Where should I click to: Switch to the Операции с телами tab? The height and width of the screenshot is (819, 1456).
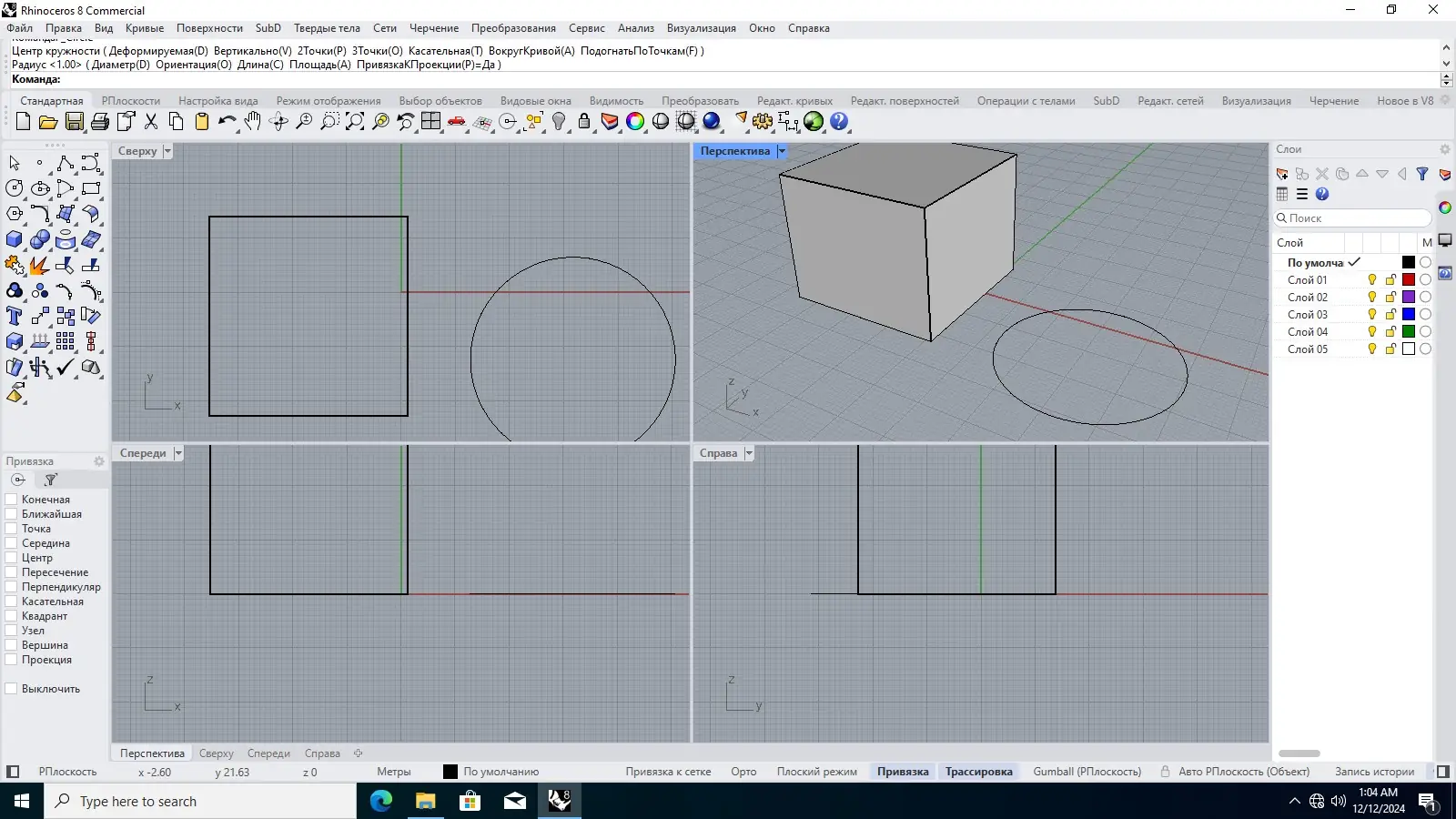click(x=1026, y=101)
